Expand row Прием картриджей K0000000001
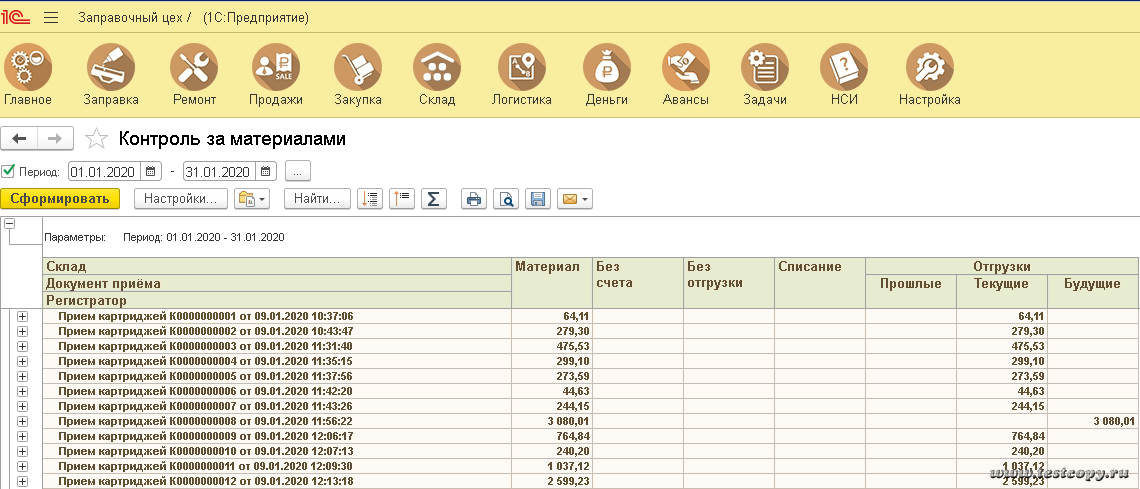 click(x=22, y=317)
